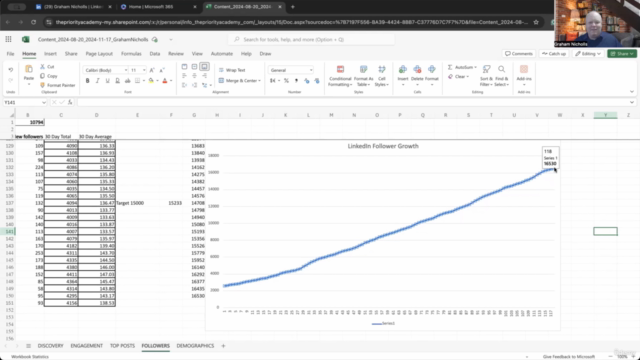This screenshot has width=640, height=360.
Task: Toggle Wrap Text for the cell
Action: click(232, 70)
